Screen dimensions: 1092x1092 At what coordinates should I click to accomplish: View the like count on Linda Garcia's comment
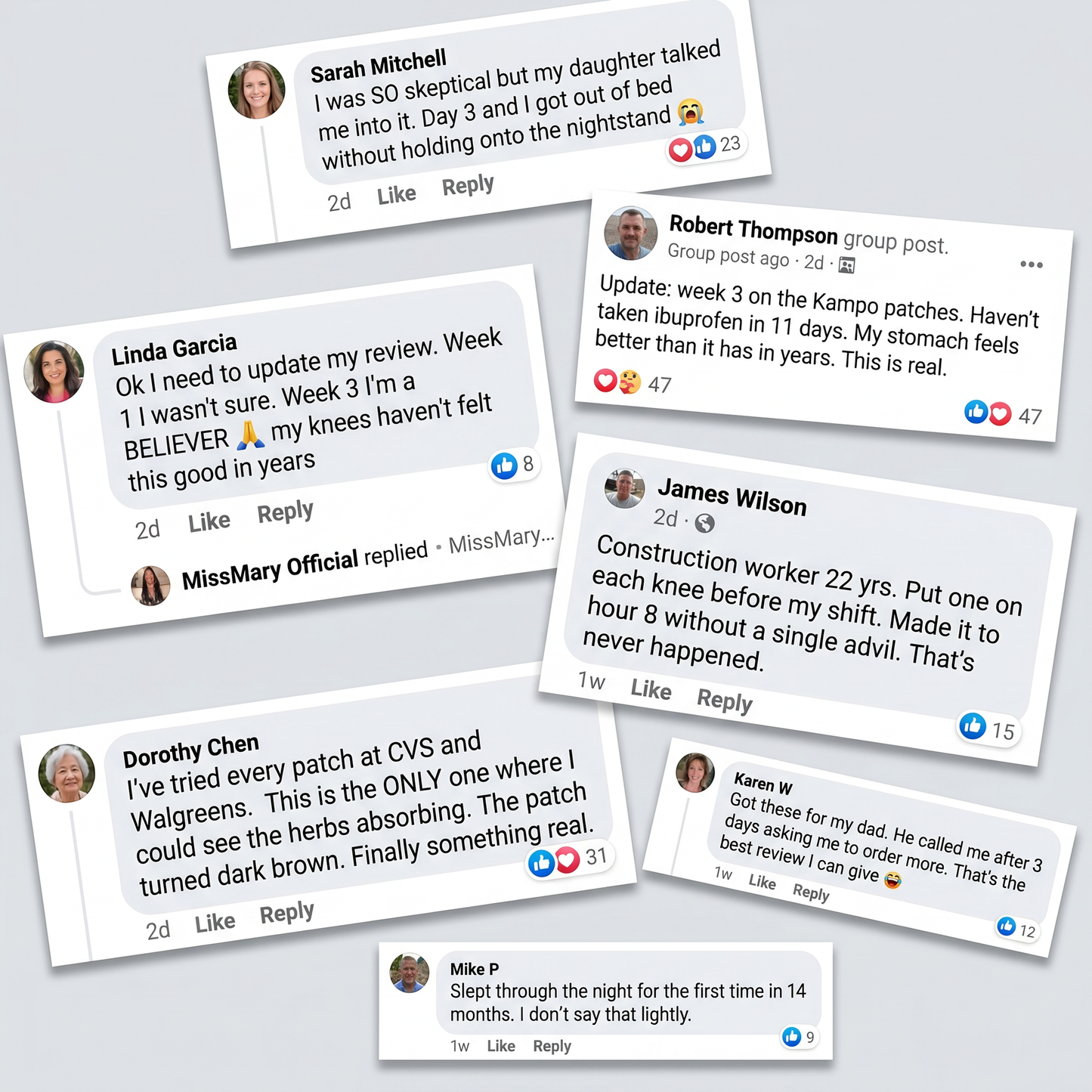514,465
